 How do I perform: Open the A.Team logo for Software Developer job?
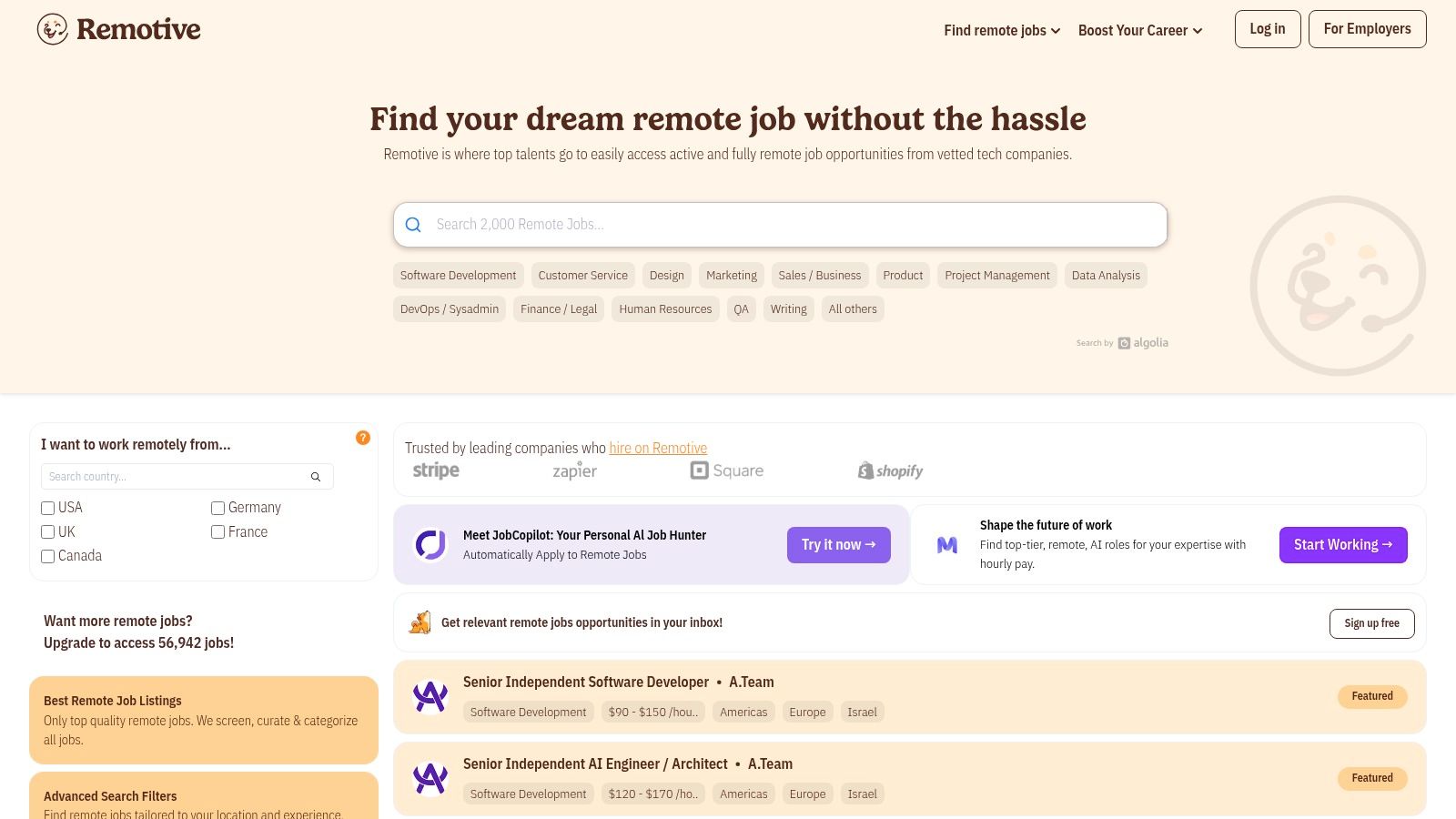point(430,697)
